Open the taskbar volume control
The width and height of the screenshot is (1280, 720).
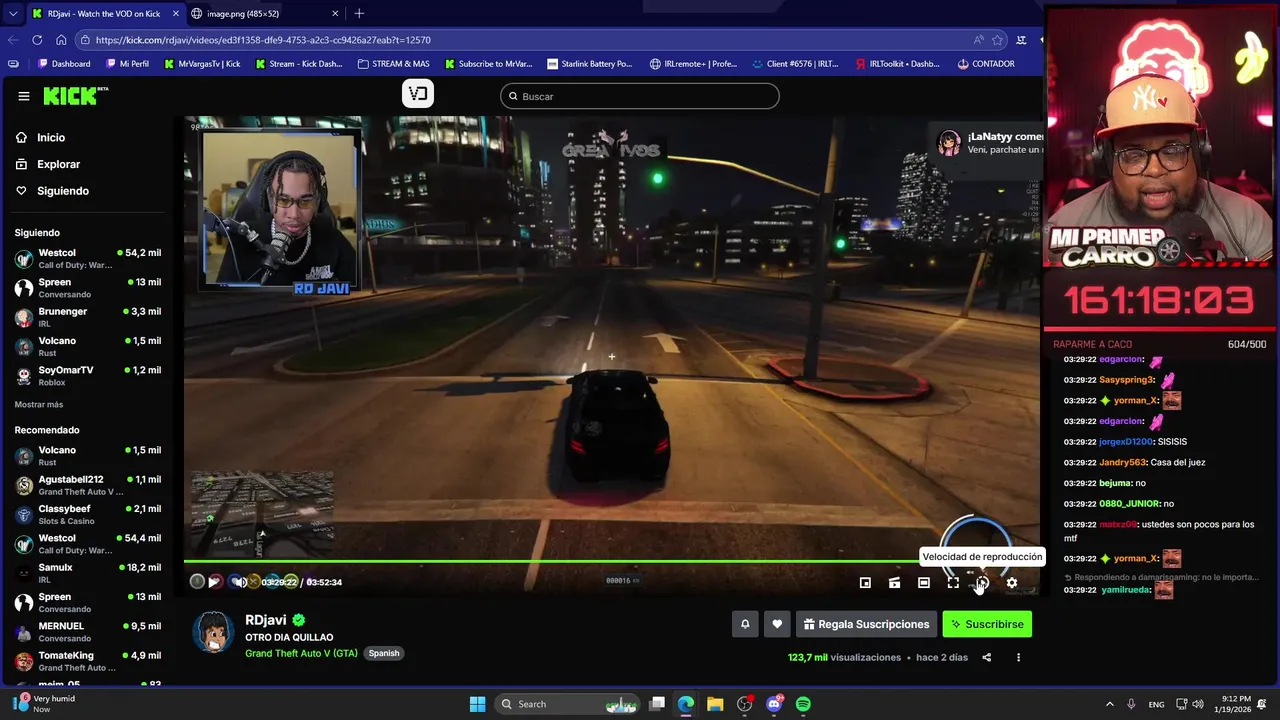[x=1198, y=704]
